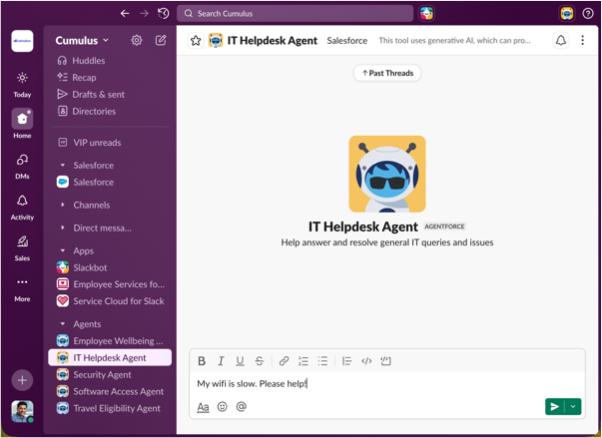Open the DMs tab
Viewport: 602px width, 438px height.
(22, 166)
